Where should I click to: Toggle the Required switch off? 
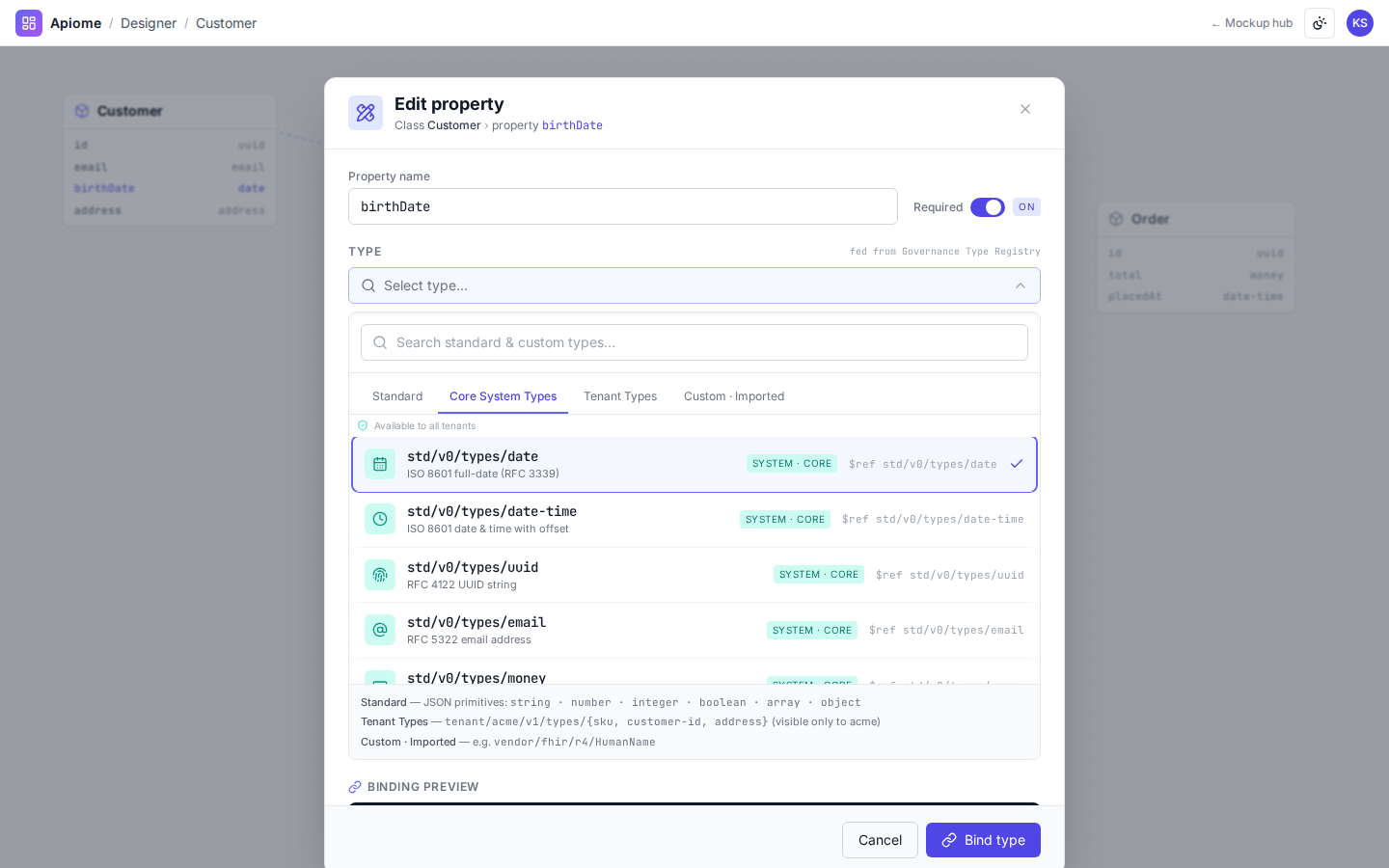988,207
